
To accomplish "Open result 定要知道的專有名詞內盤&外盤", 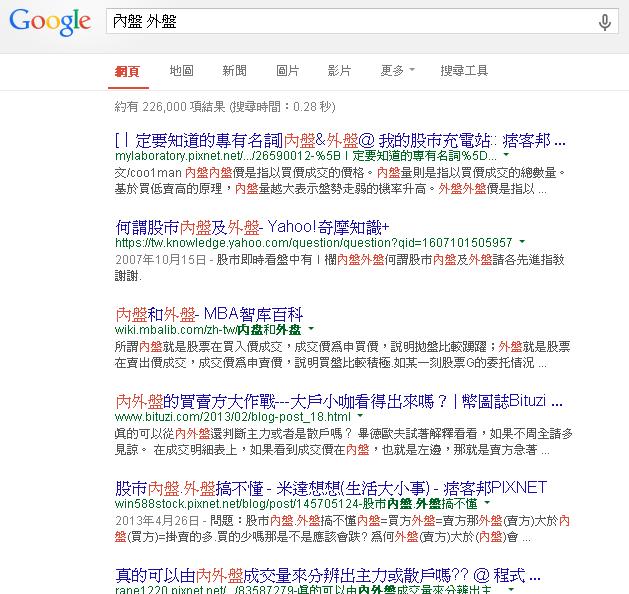I will point(340,141).
